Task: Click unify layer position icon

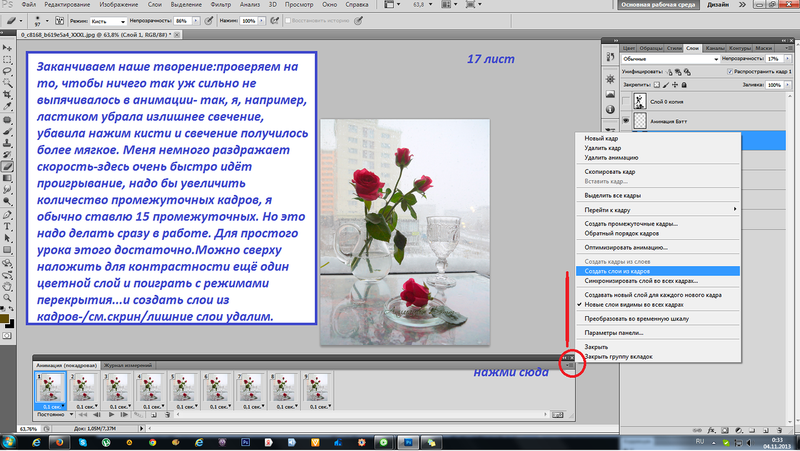Action: pos(669,72)
